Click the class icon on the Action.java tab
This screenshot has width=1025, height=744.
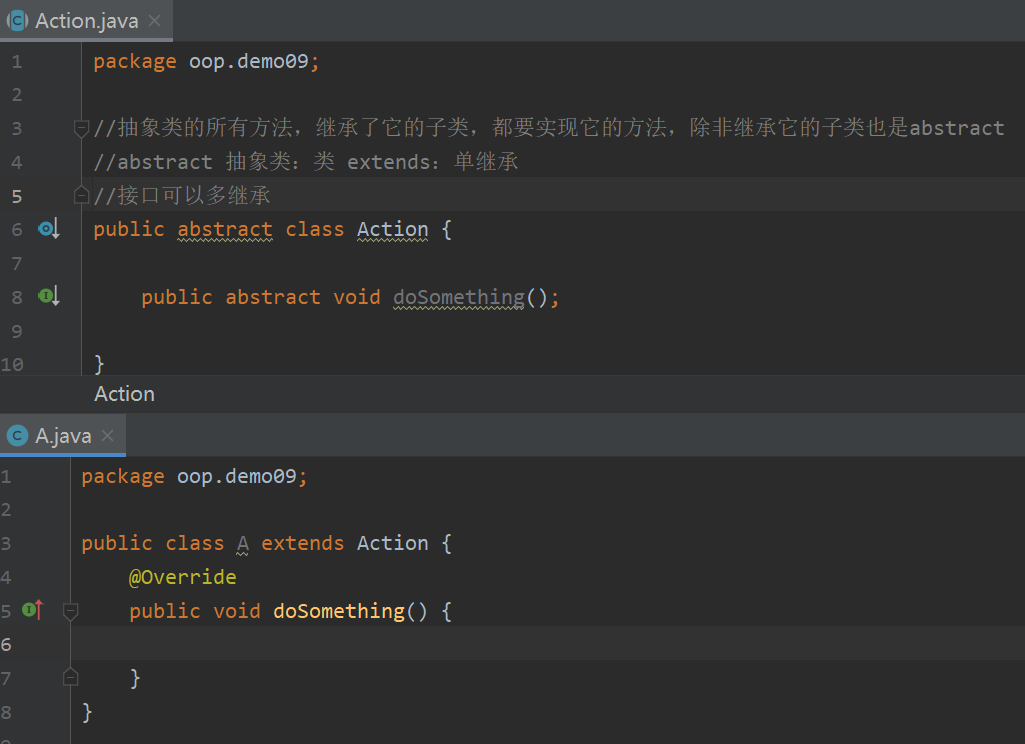[17, 21]
